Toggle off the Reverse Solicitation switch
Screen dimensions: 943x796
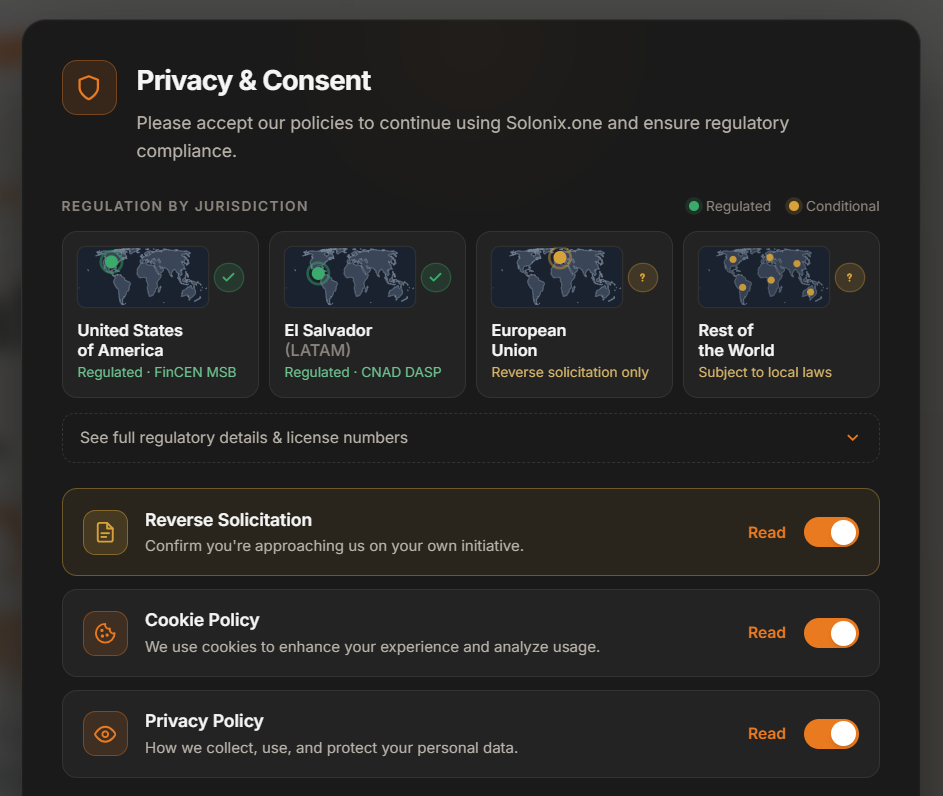tap(831, 532)
